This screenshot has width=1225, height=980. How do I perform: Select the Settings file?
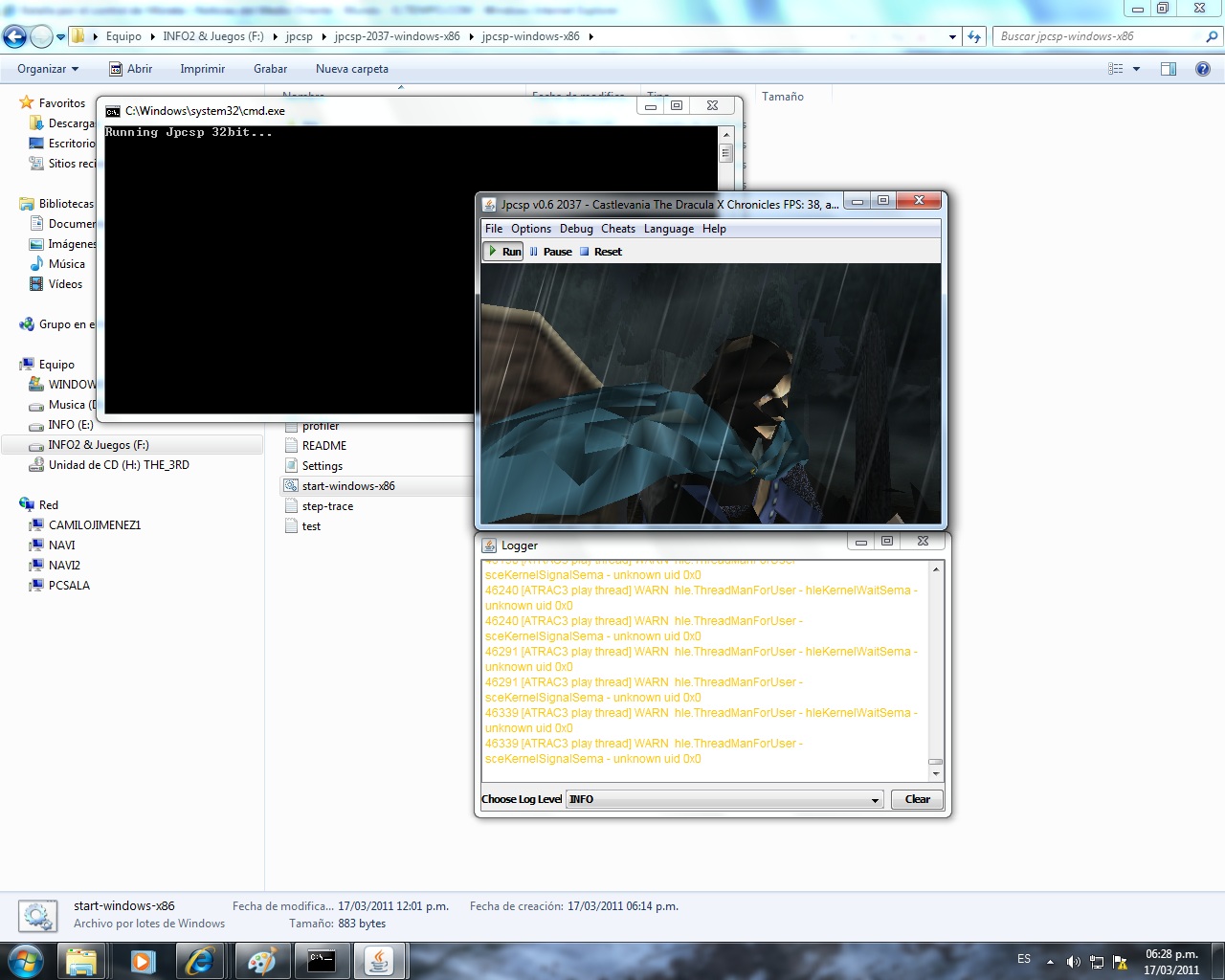tap(323, 466)
